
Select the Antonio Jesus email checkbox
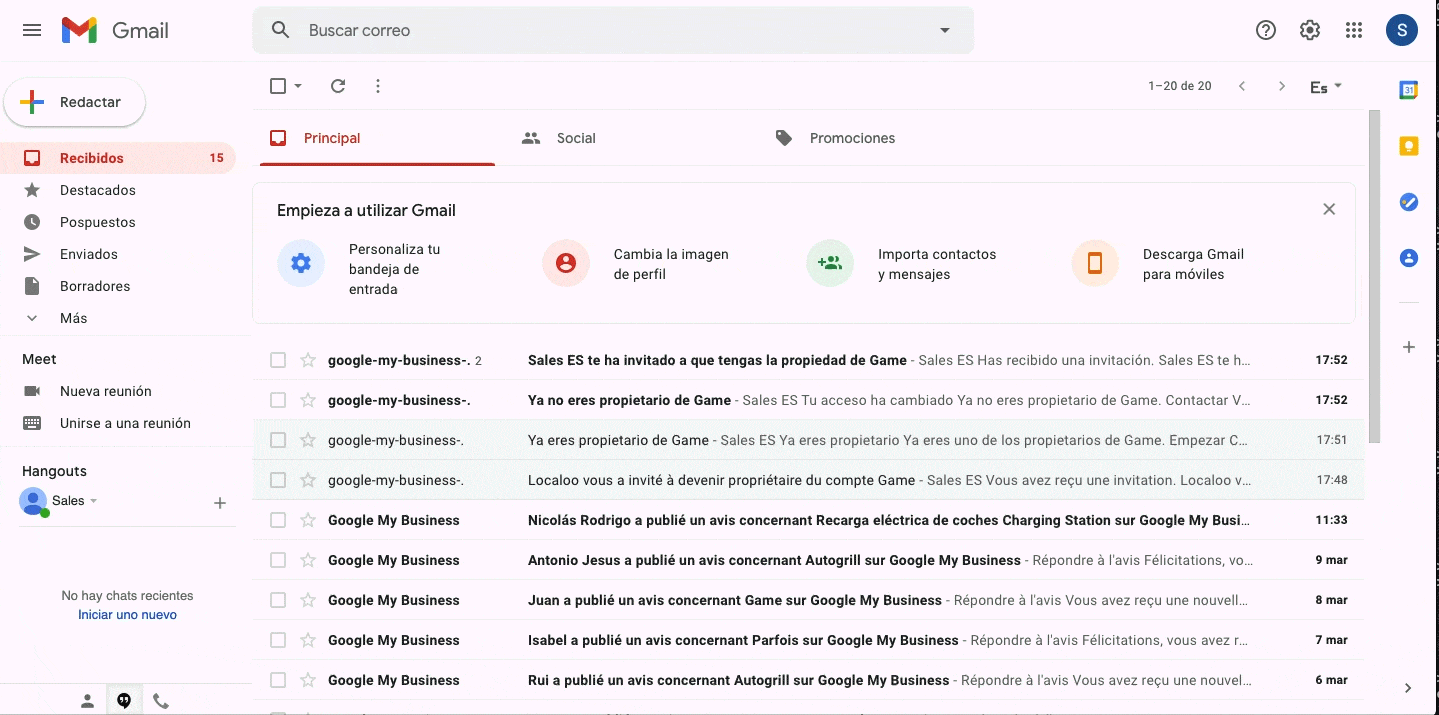pos(278,560)
